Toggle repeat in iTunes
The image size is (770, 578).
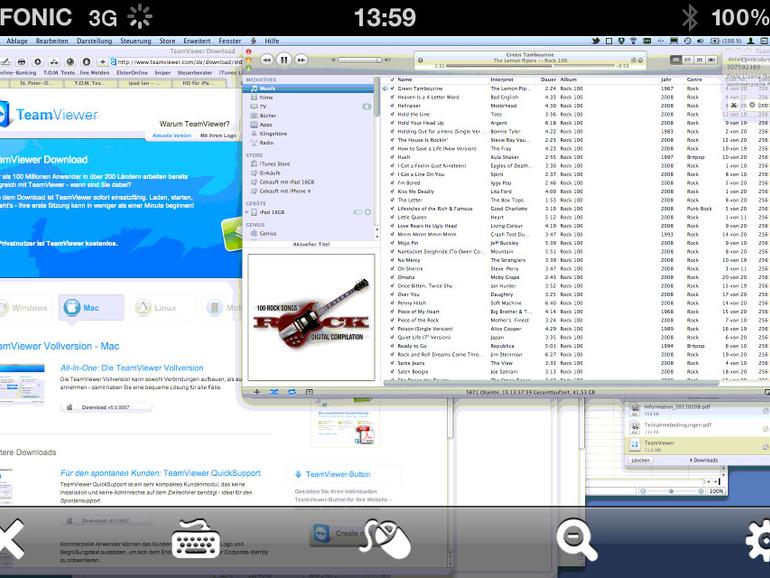pyautogui.click(x=292, y=392)
